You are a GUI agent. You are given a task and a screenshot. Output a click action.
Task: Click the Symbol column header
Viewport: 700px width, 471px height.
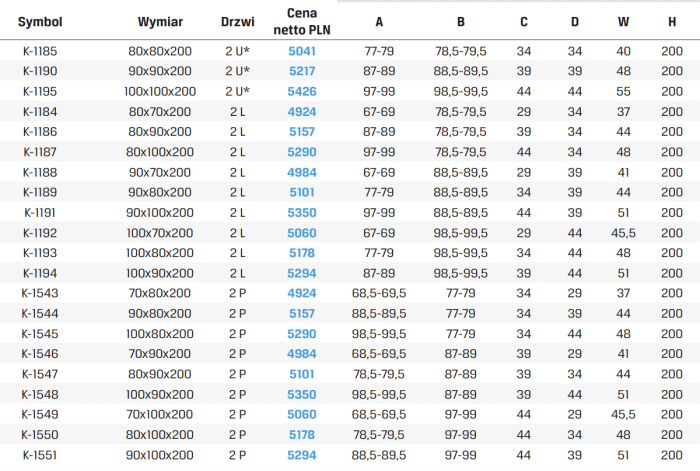pos(40,22)
